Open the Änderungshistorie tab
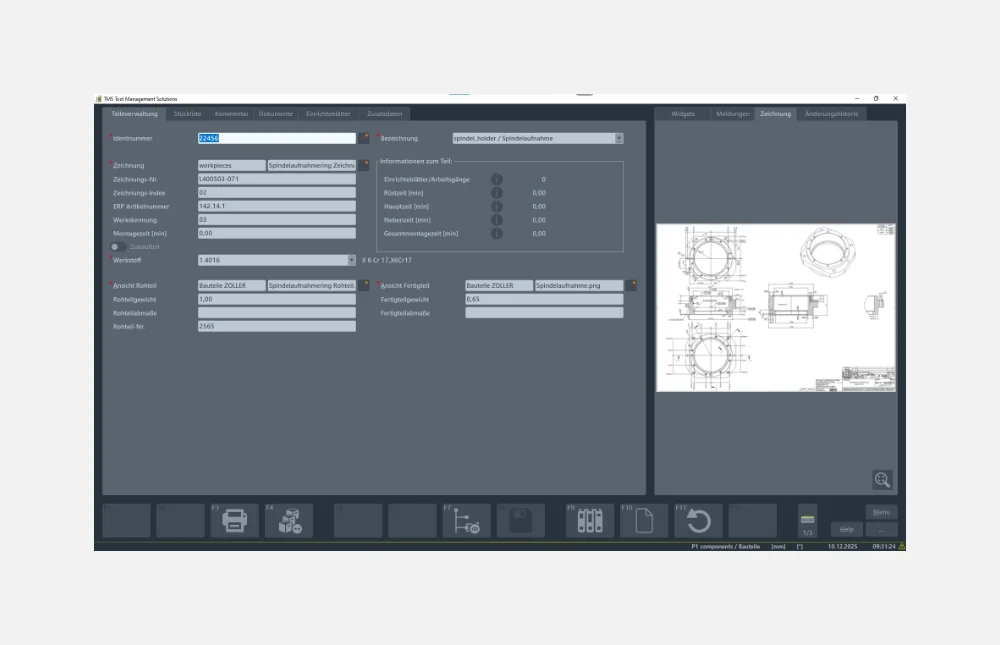 [832, 114]
